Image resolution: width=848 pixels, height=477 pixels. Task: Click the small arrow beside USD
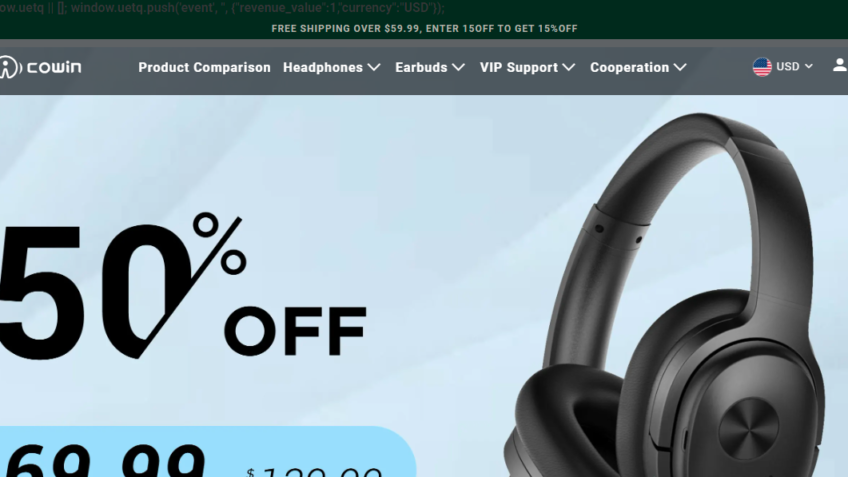[809, 66]
